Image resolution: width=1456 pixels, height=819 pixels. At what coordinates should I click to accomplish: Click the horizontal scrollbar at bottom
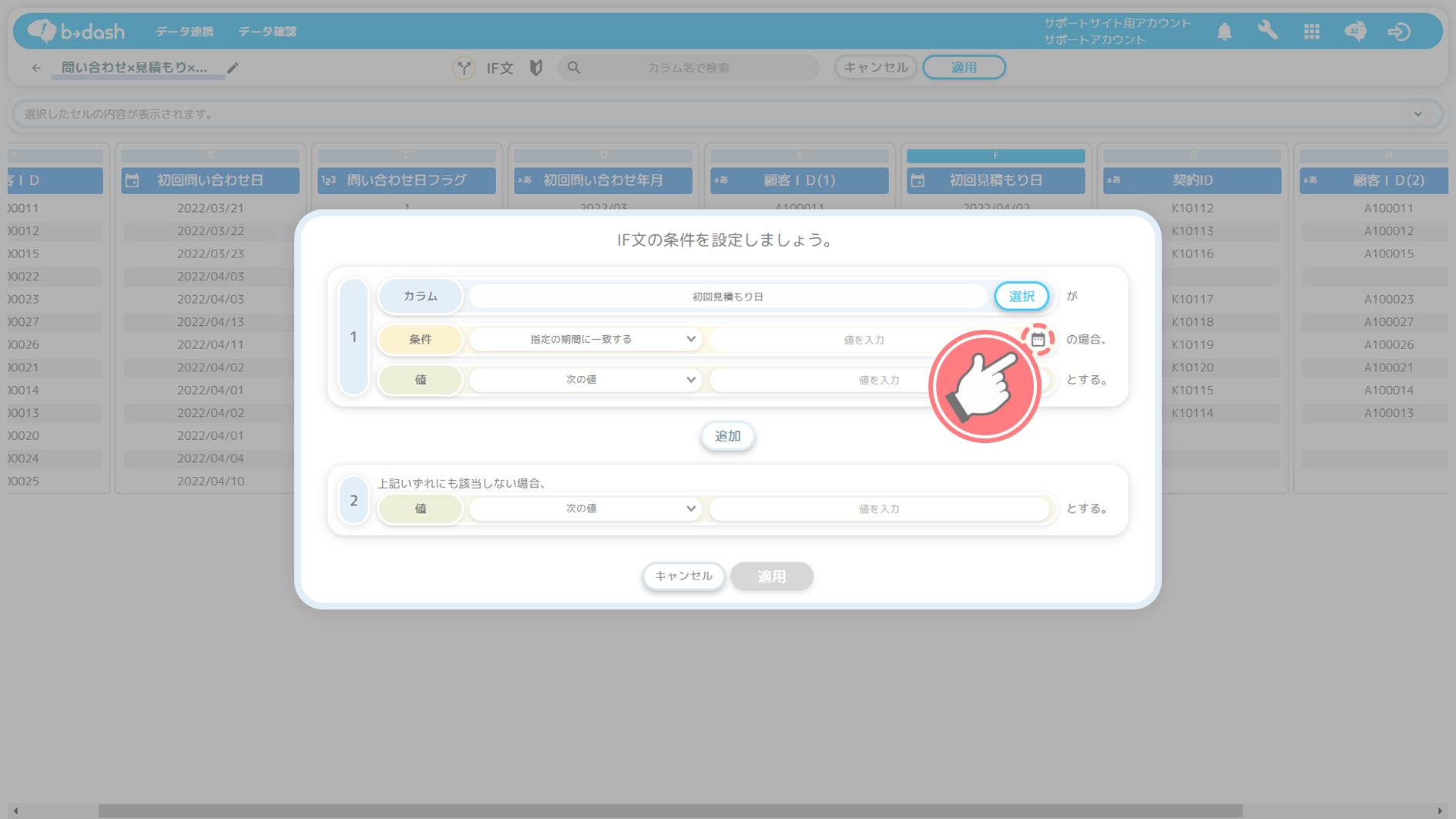coord(670,811)
